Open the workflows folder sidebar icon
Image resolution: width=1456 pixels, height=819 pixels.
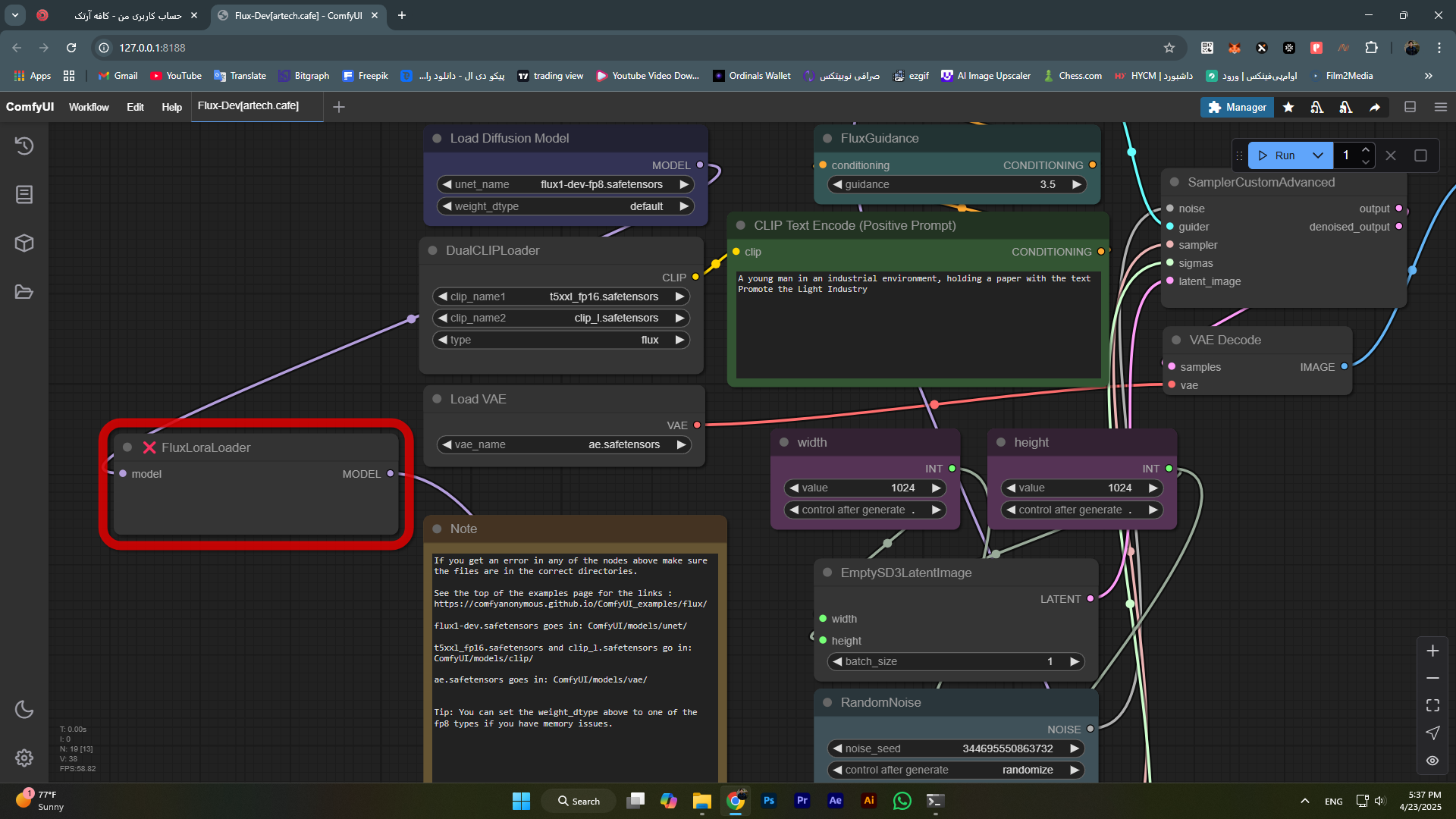click(x=24, y=292)
